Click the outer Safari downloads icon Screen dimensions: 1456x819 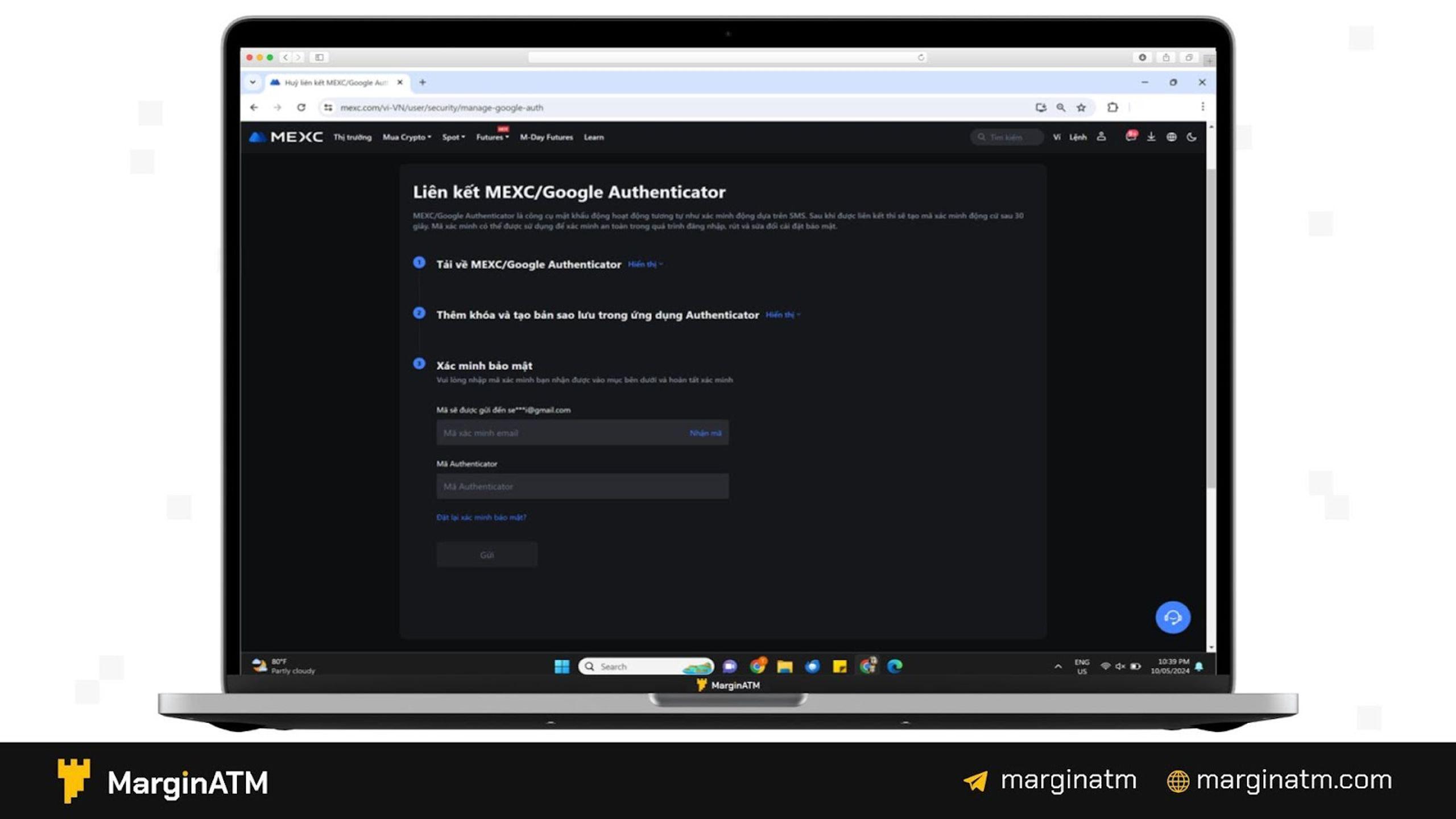(1143, 57)
